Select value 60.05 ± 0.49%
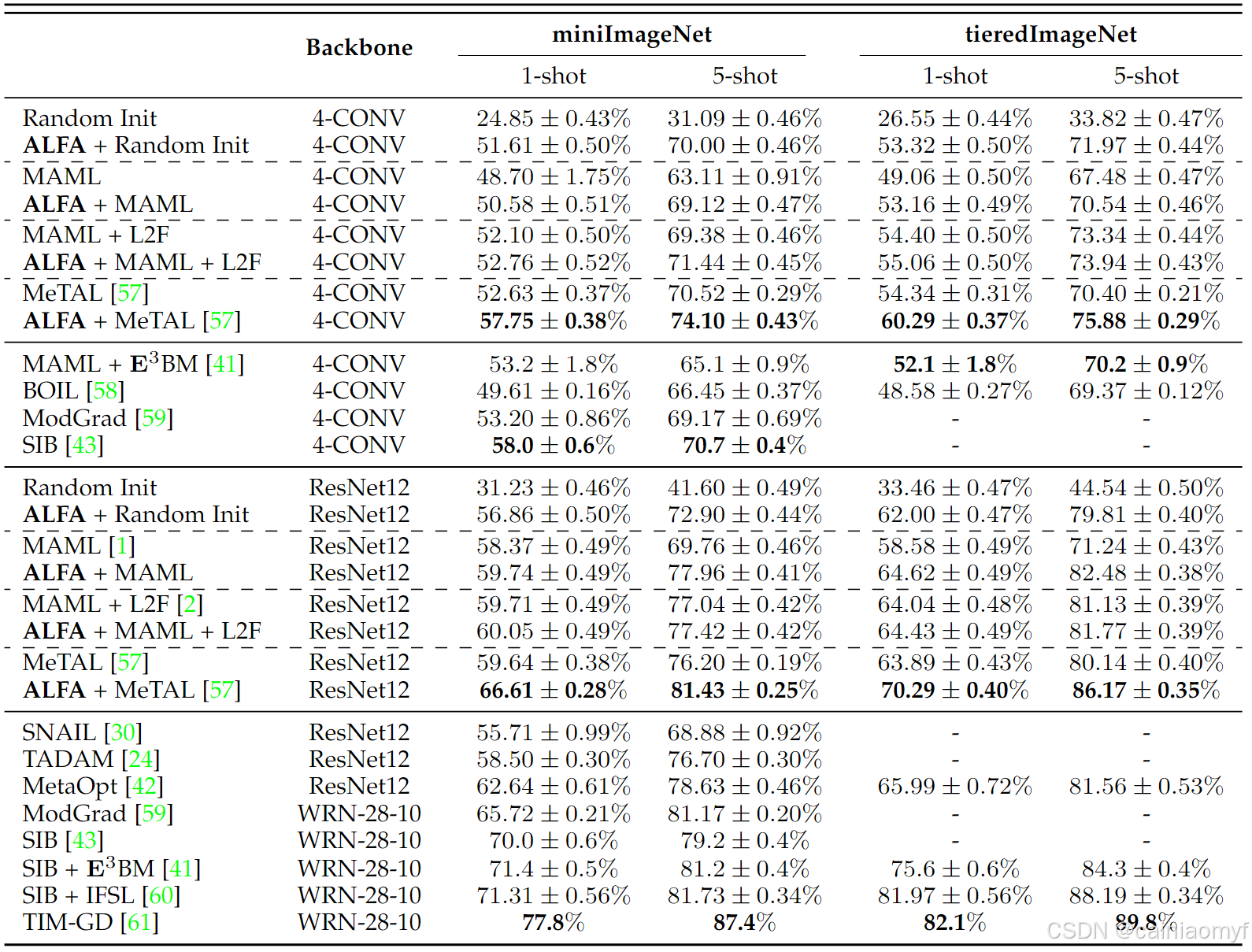Viewport: 1252px width, 952px height. pos(554,632)
